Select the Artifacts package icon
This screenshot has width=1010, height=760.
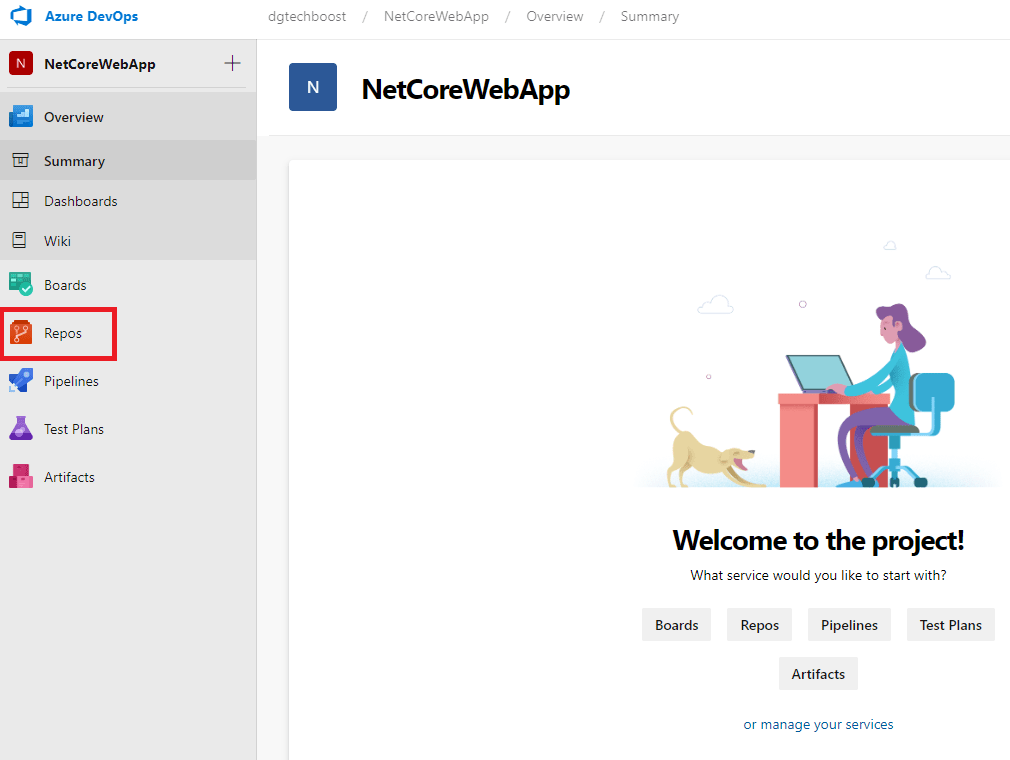21,477
